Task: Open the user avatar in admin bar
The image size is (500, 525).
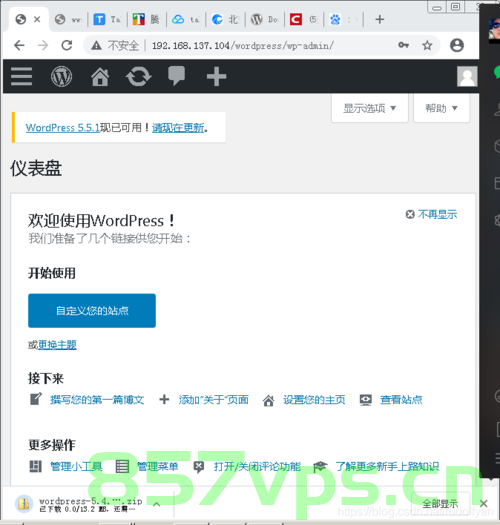Action: [x=467, y=76]
